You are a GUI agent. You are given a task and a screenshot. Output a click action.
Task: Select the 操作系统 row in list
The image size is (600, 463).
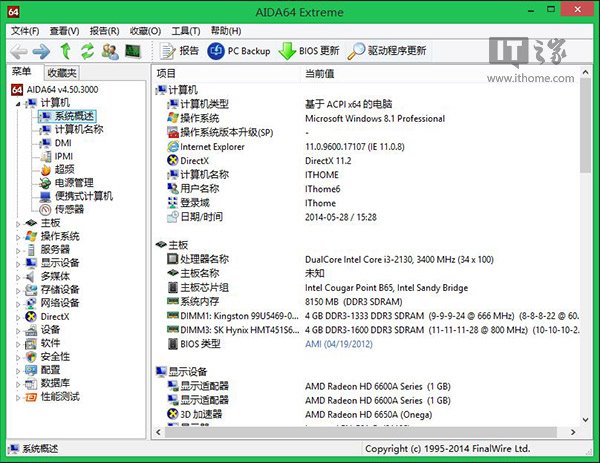point(367,118)
